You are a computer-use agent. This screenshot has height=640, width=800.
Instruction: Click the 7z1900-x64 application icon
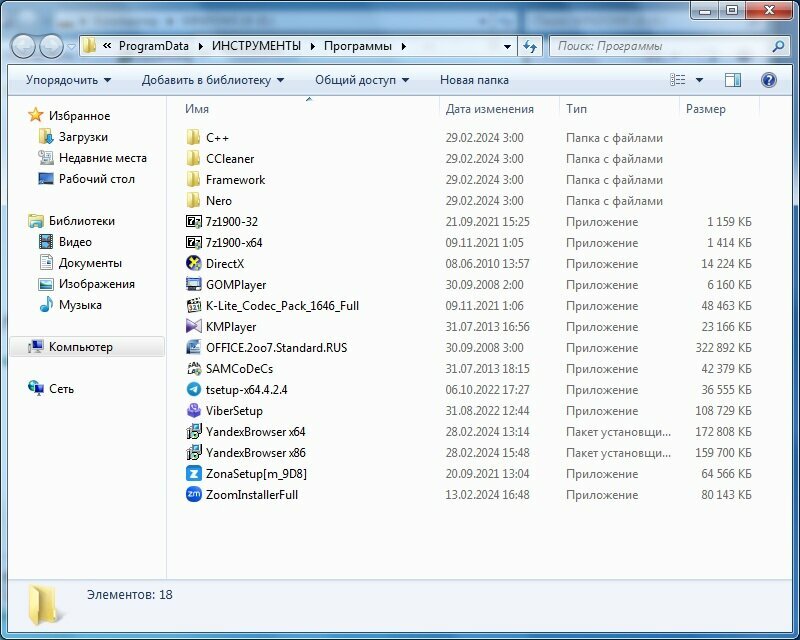[x=193, y=242]
